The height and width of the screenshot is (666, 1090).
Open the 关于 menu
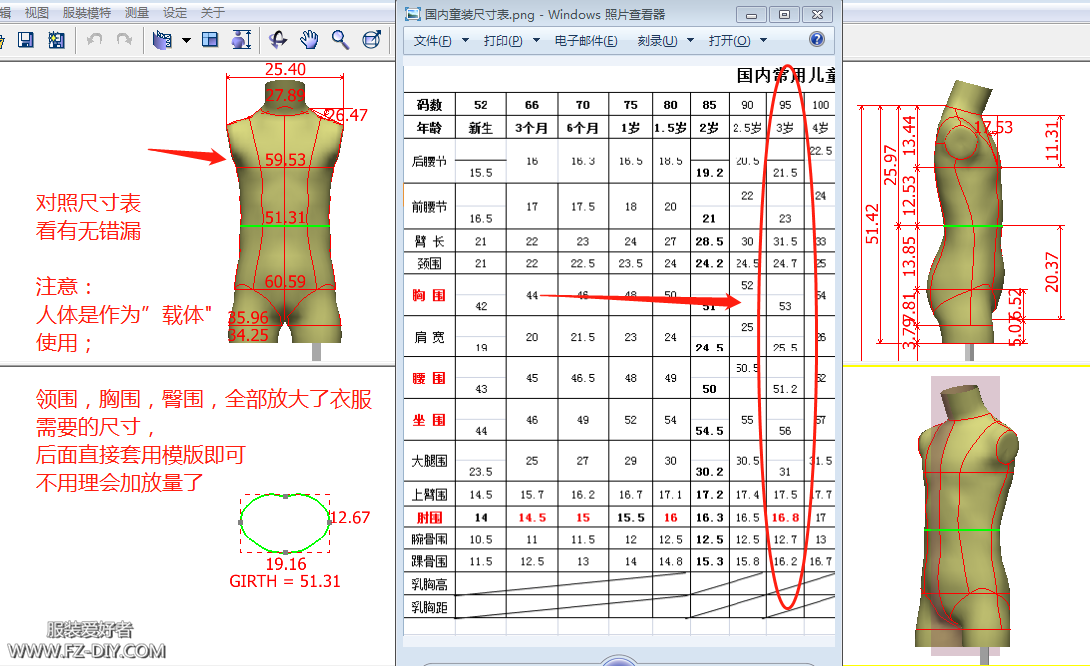point(213,13)
